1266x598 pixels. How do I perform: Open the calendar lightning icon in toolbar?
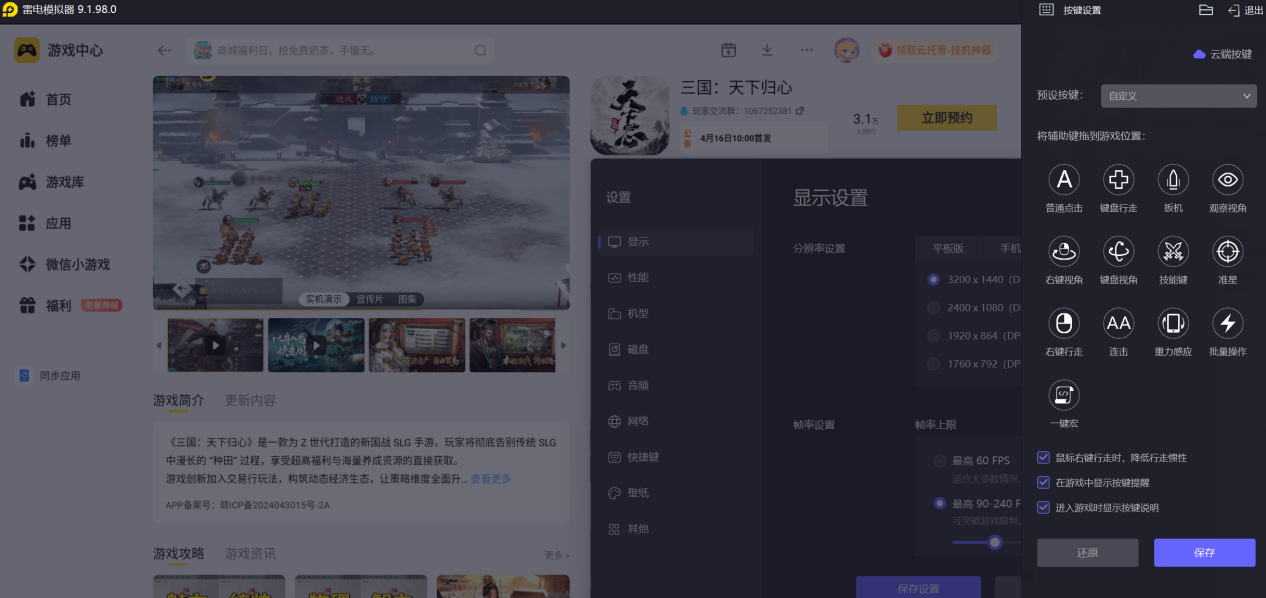[728, 50]
